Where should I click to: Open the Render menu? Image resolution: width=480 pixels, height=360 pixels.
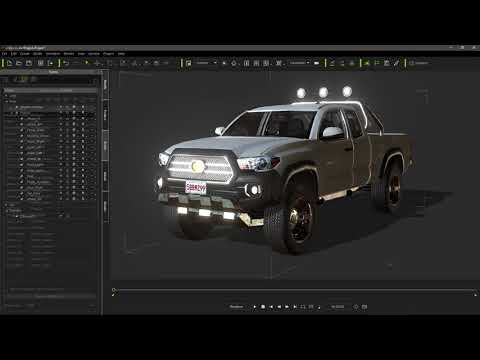69,54
